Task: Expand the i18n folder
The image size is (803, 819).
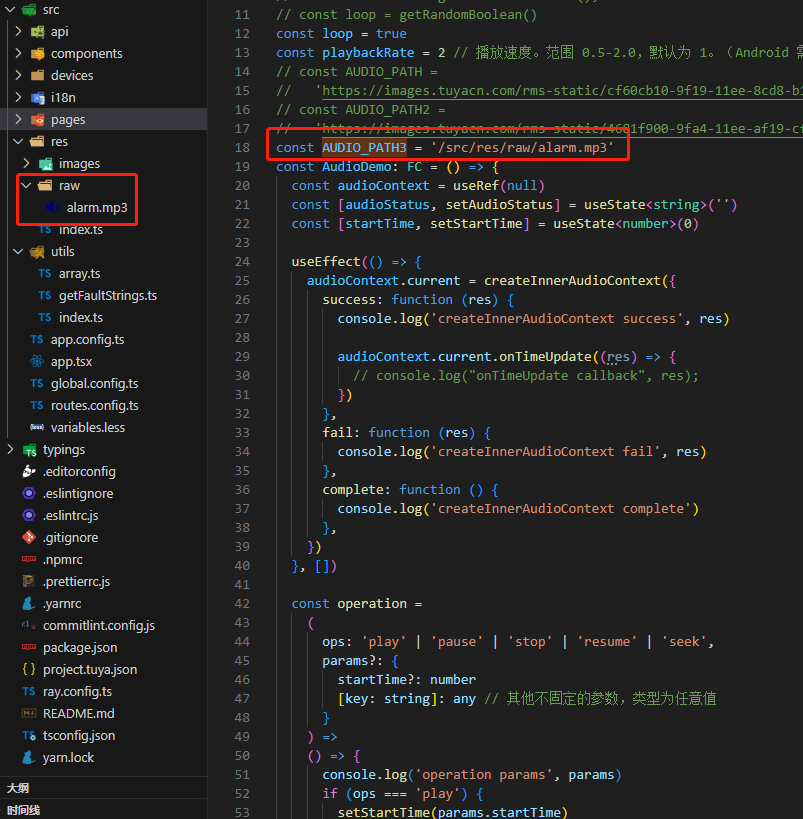Action: pyautogui.click(x=18, y=97)
